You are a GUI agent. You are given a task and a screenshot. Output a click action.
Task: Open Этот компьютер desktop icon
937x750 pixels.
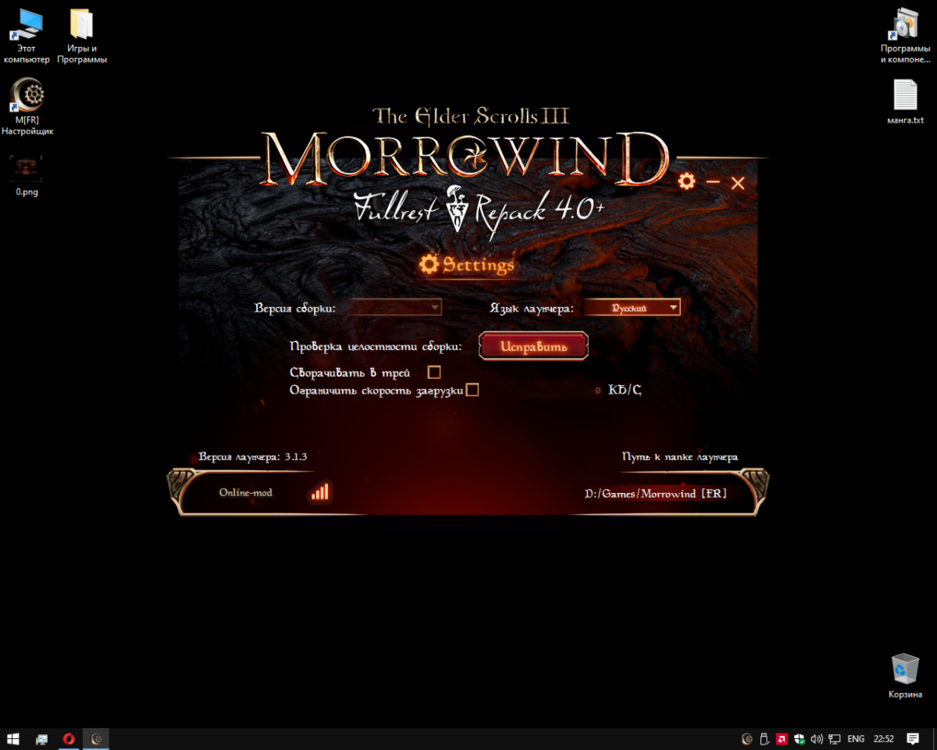pos(26,24)
